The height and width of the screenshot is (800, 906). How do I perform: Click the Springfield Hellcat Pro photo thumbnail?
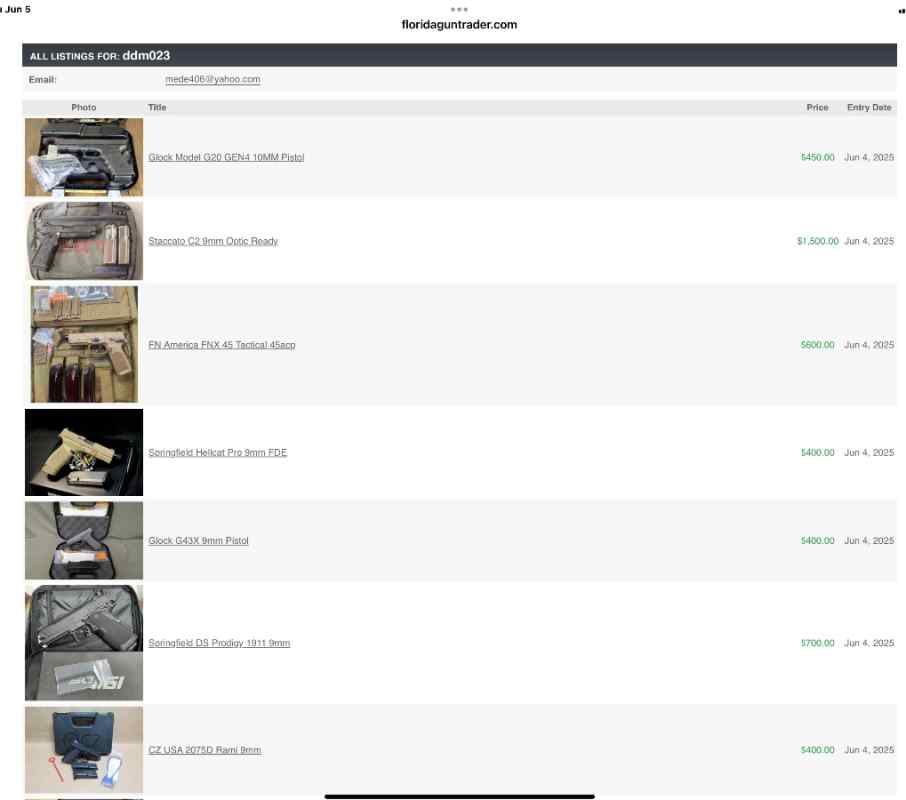(84, 452)
